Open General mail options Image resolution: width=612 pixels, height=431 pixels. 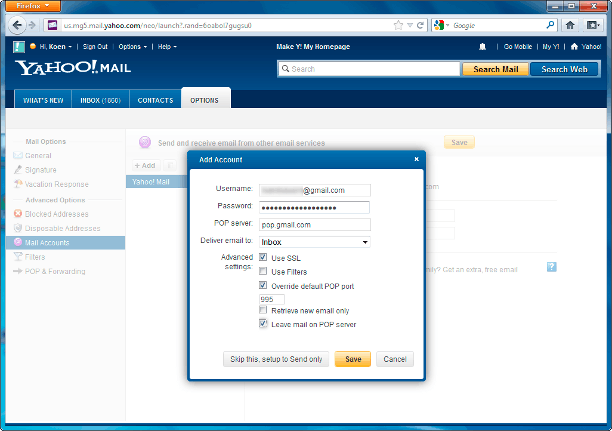pyautogui.click(x=38, y=155)
